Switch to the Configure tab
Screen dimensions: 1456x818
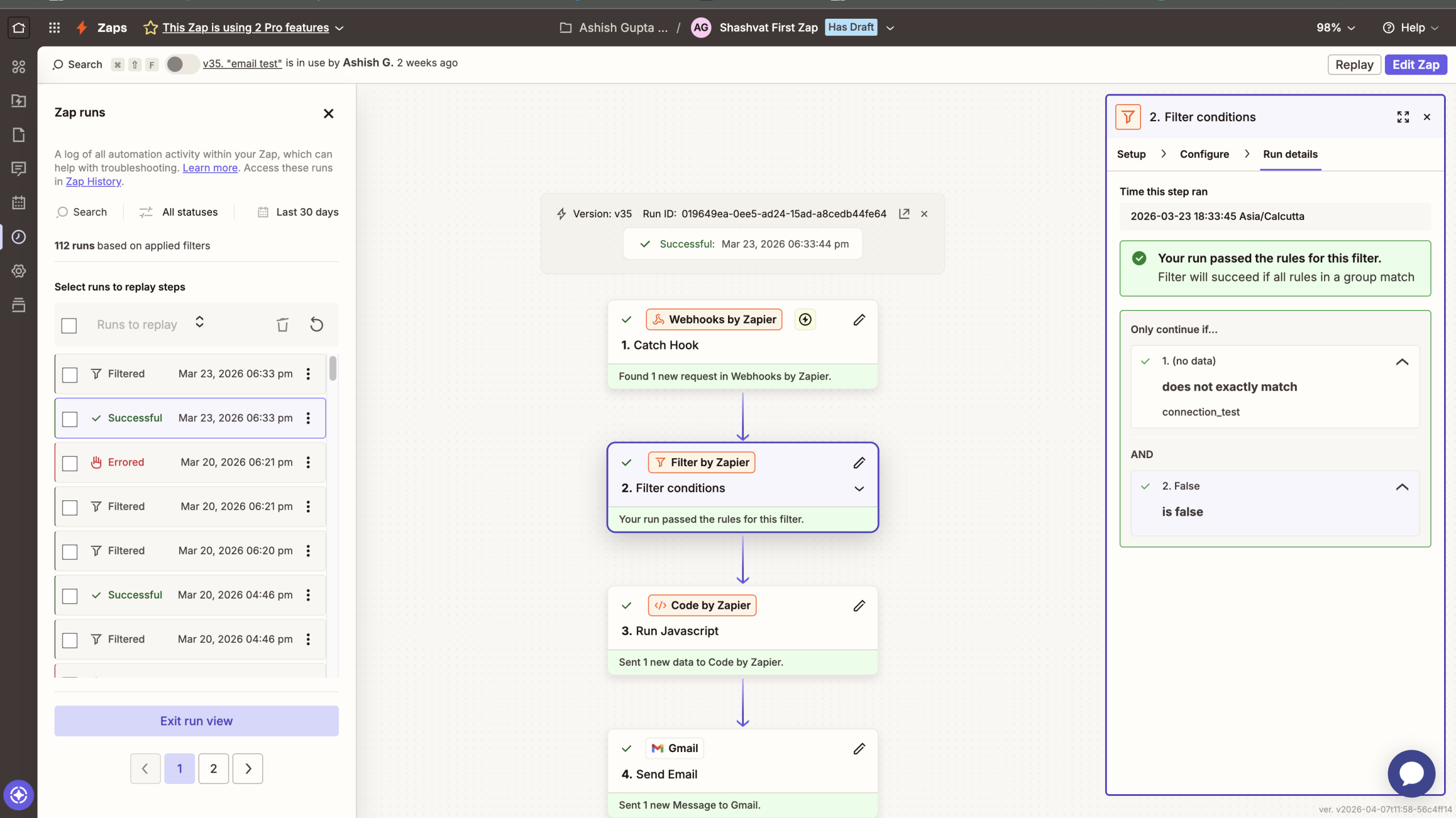(1204, 154)
